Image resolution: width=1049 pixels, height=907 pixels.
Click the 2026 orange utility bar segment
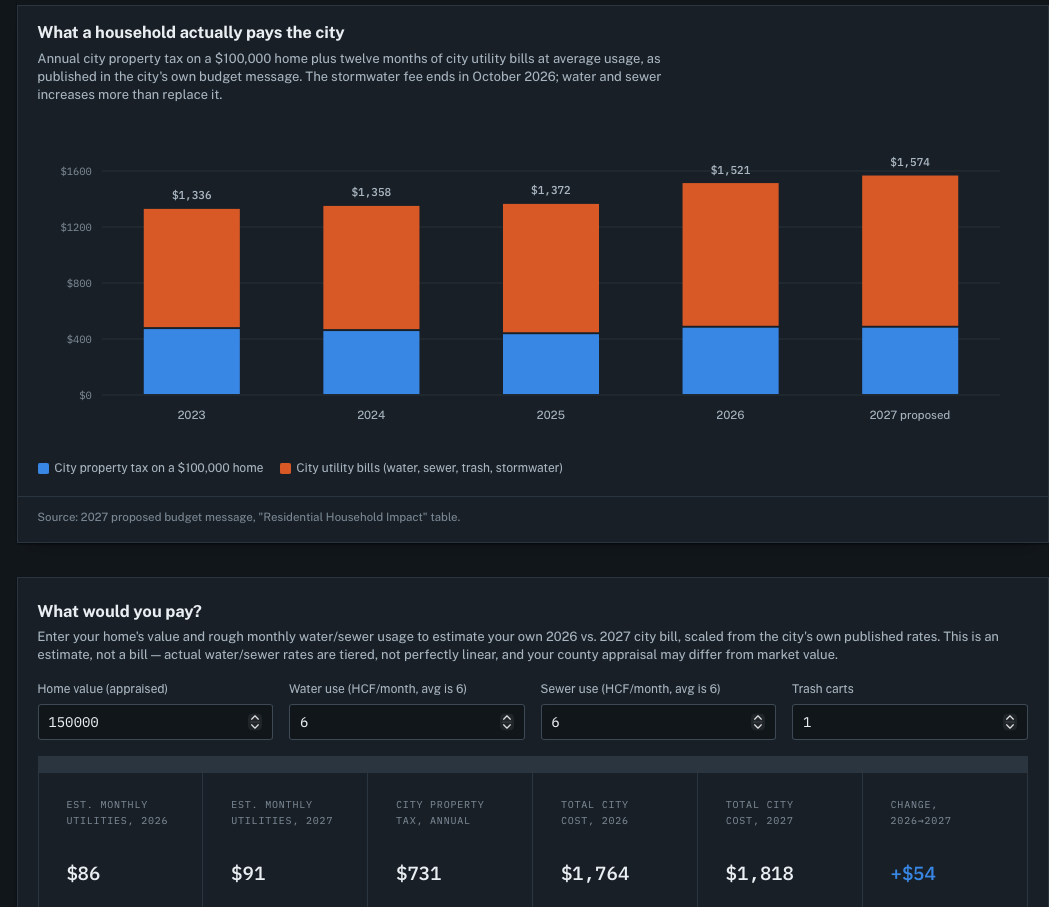click(731, 254)
